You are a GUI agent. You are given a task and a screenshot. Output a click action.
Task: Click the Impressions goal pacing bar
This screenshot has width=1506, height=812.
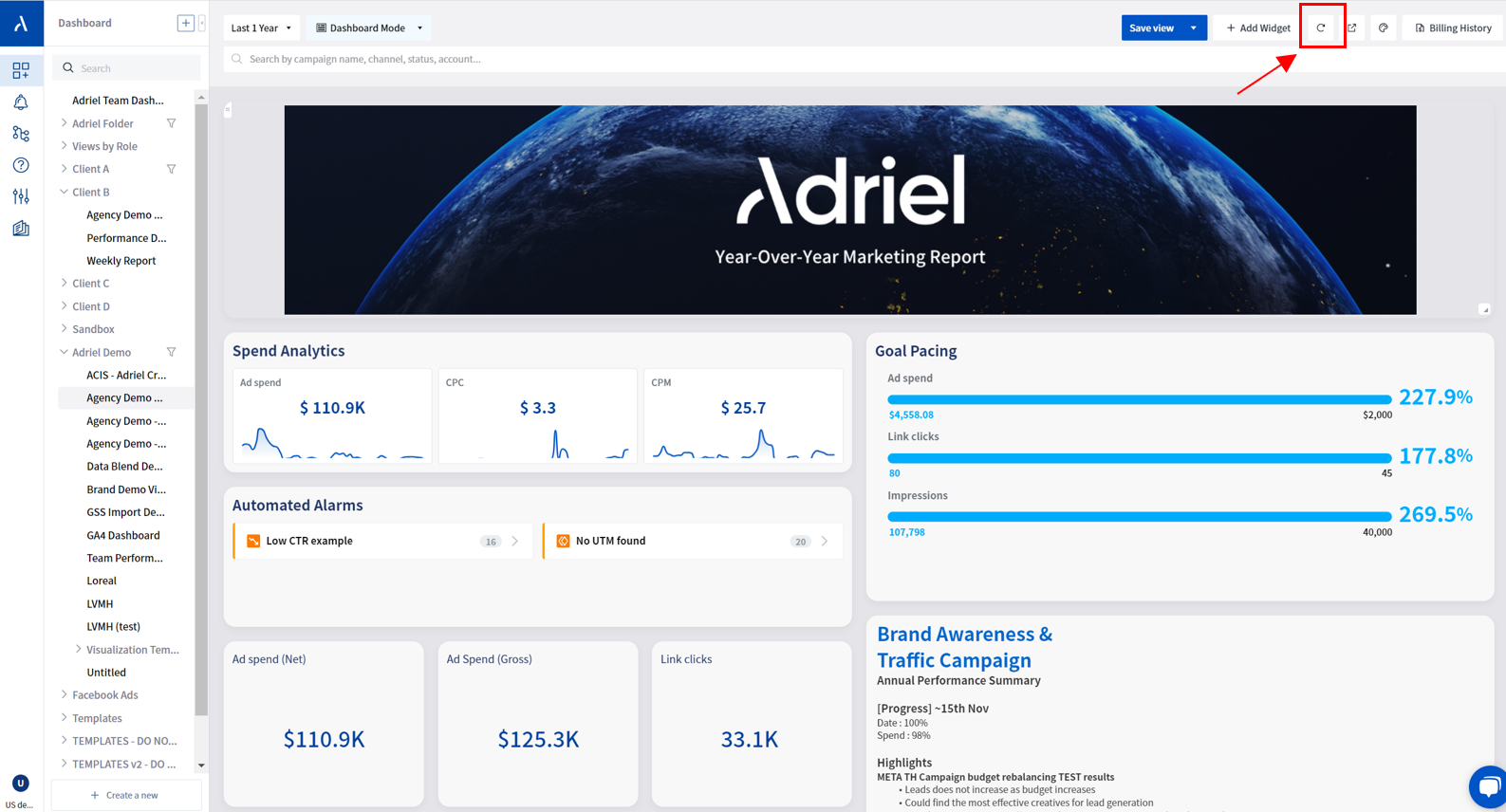point(1139,517)
